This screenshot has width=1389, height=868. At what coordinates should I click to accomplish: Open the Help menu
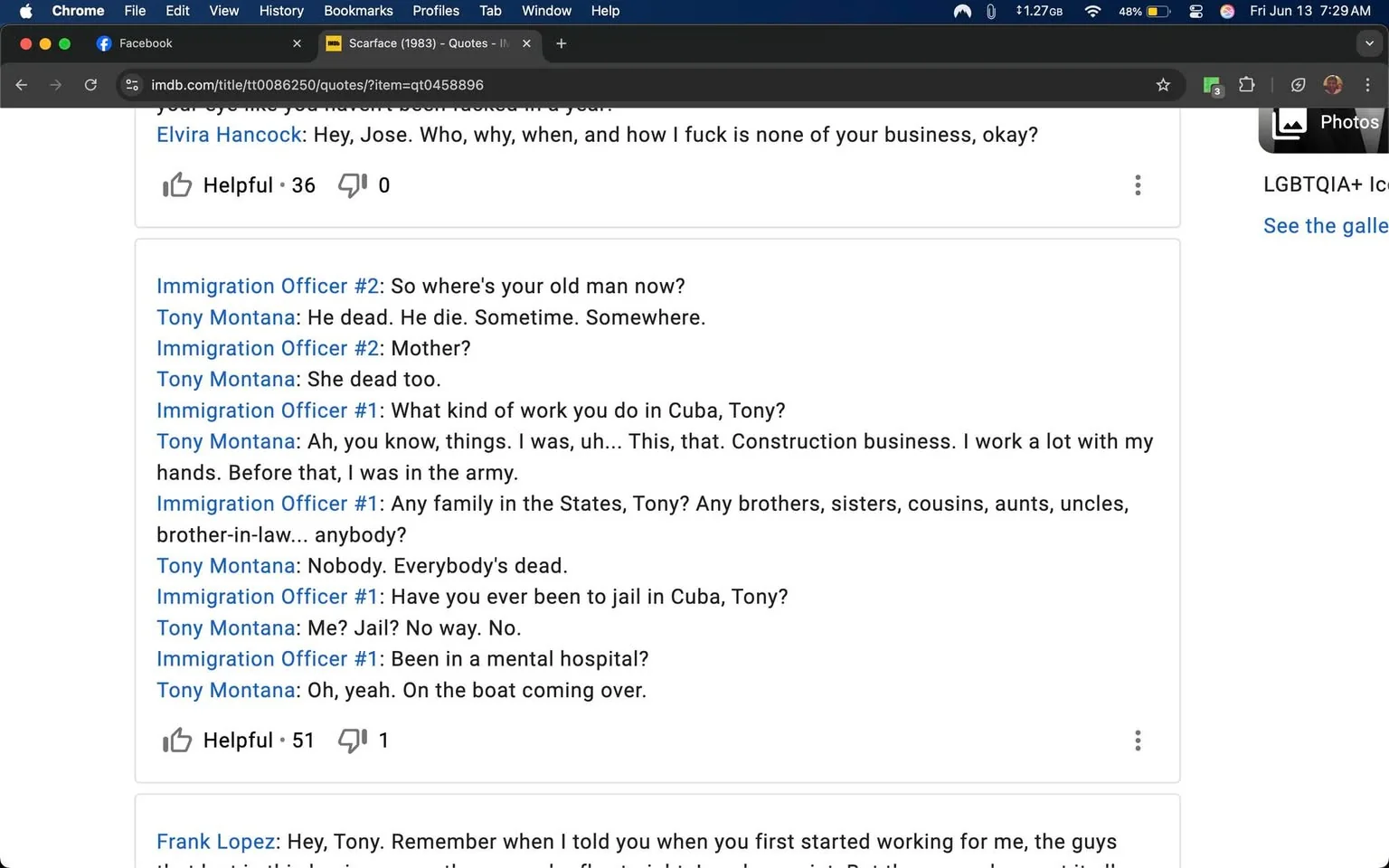pos(605,11)
